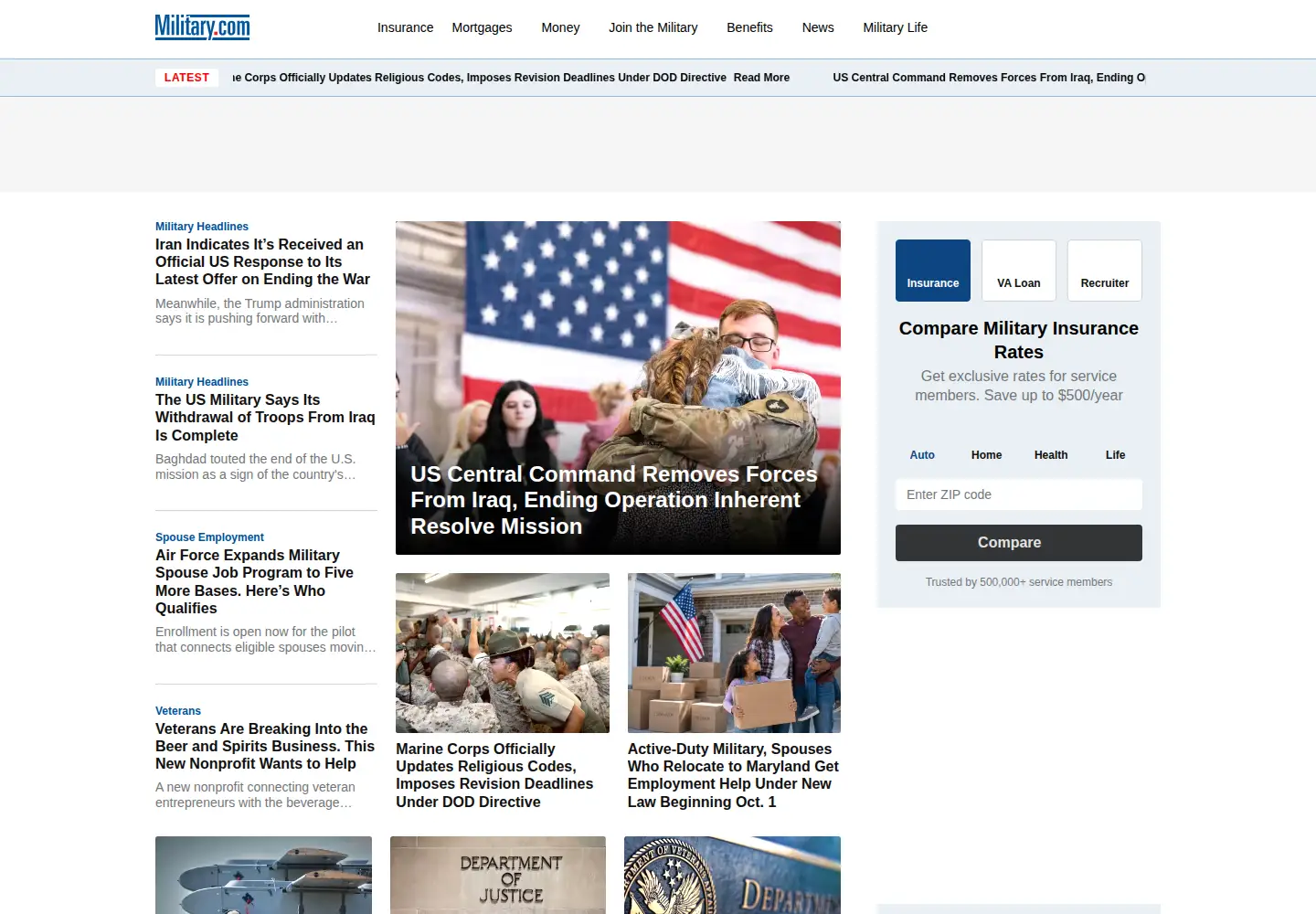
Task: Open the News nav menu
Action: click(818, 27)
